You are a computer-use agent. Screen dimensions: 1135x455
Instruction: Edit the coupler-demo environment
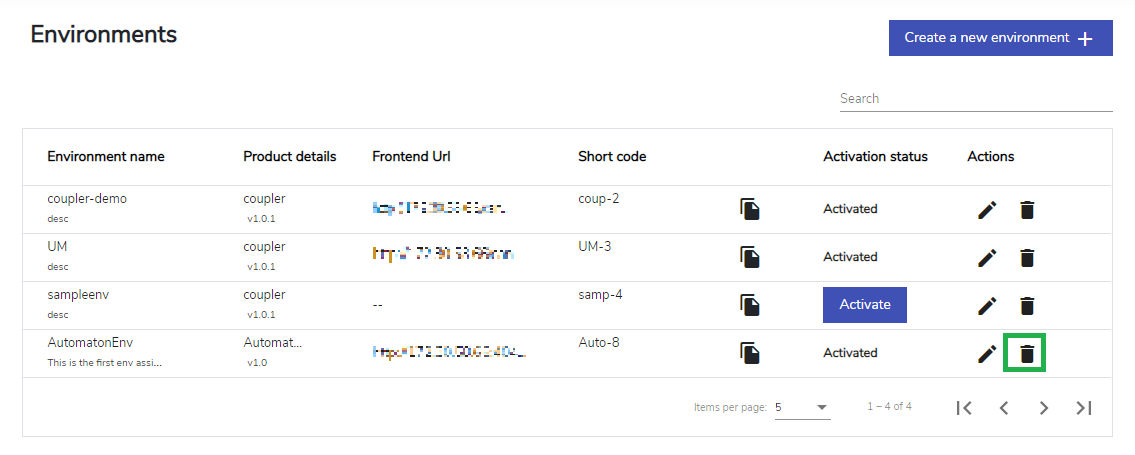click(x=987, y=210)
